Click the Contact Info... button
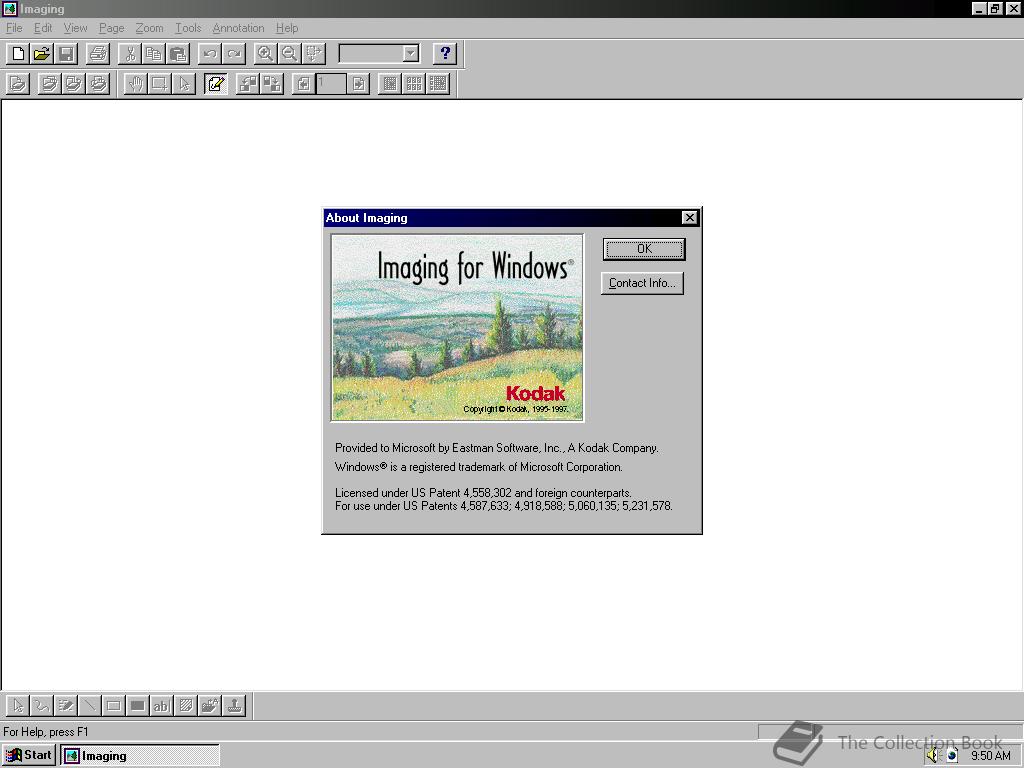The width and height of the screenshot is (1024, 768). click(642, 283)
